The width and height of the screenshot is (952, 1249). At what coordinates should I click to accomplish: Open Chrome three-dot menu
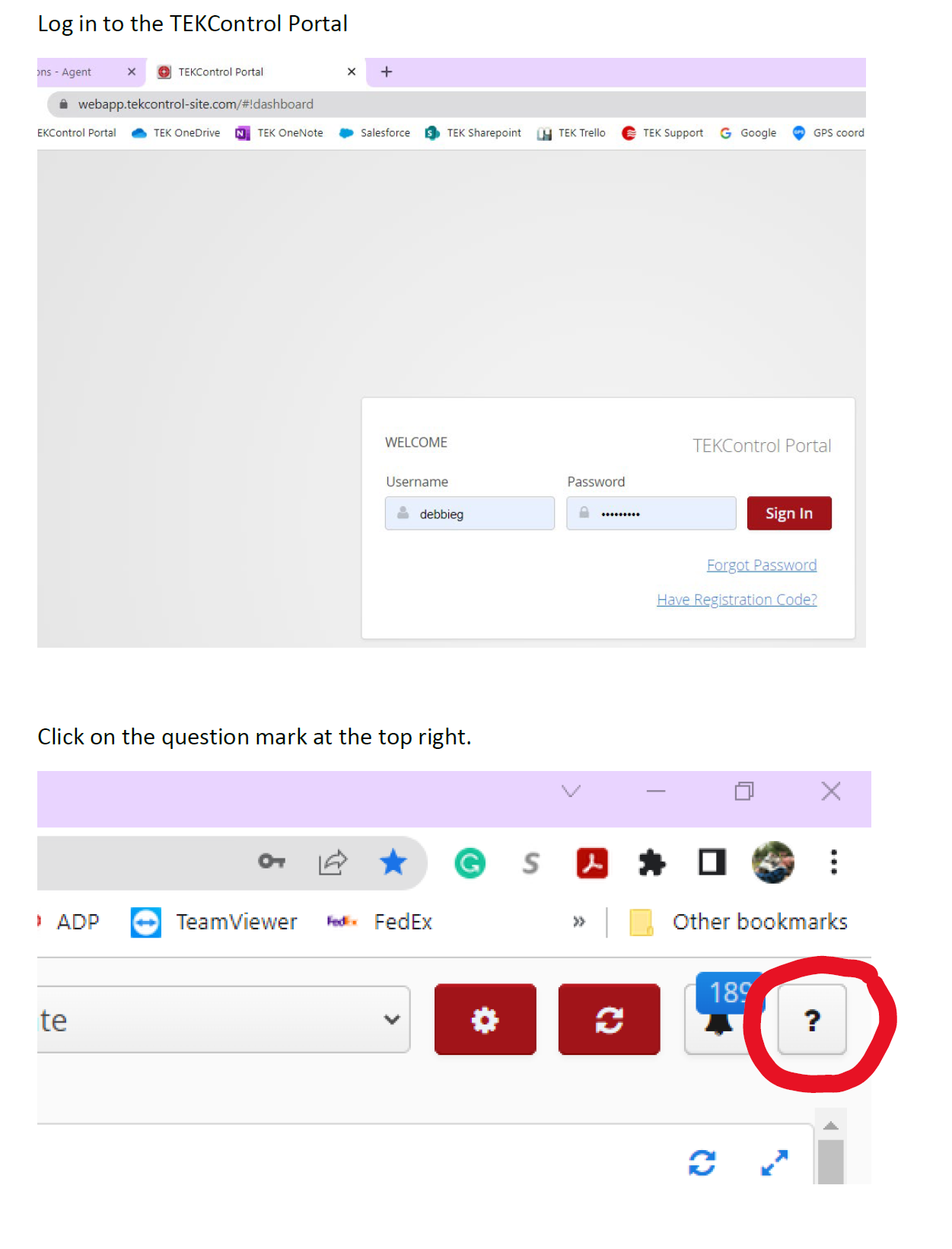pyautogui.click(x=834, y=862)
